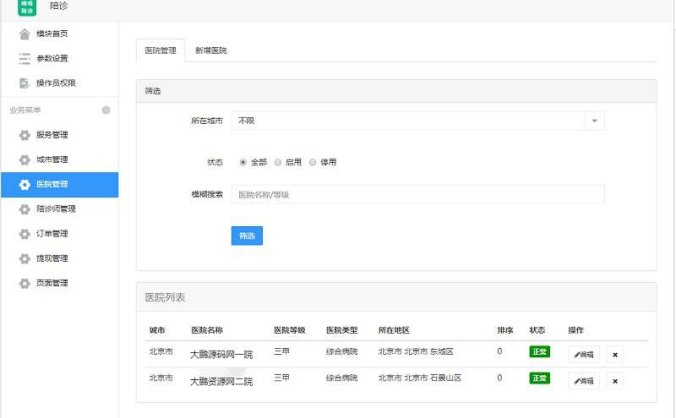676x418 pixels.
Task: Click the 医院等级 column header
Action: pos(290,331)
